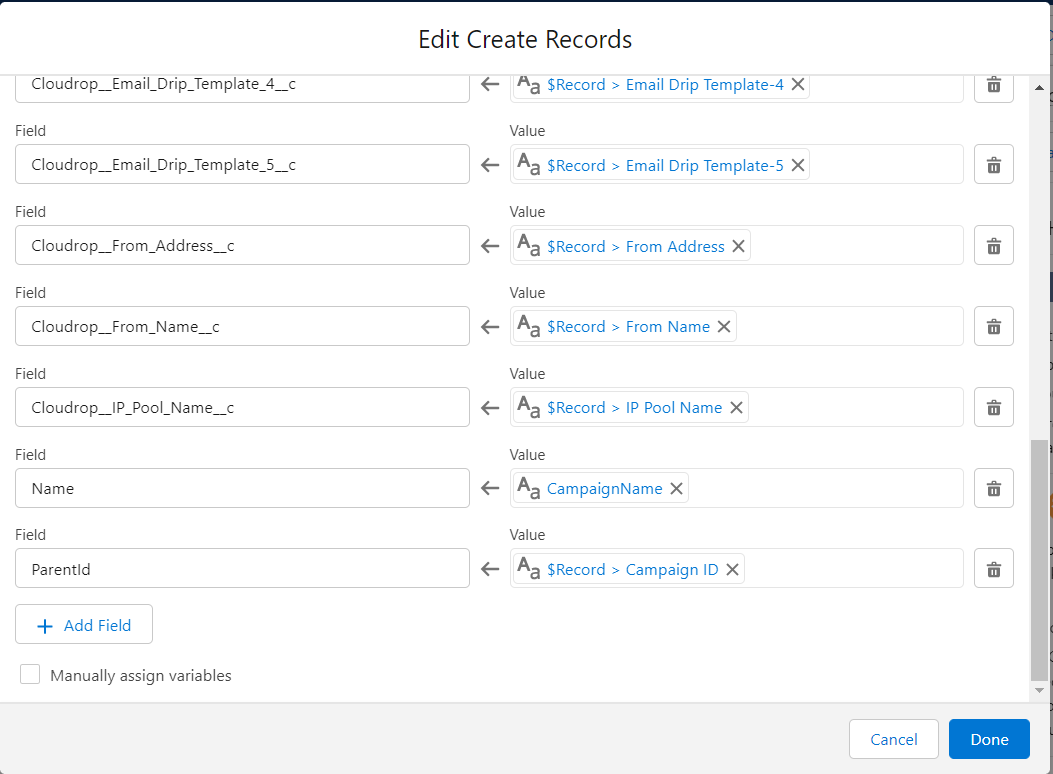
Task: Cancel editing Create Records
Action: (893, 740)
